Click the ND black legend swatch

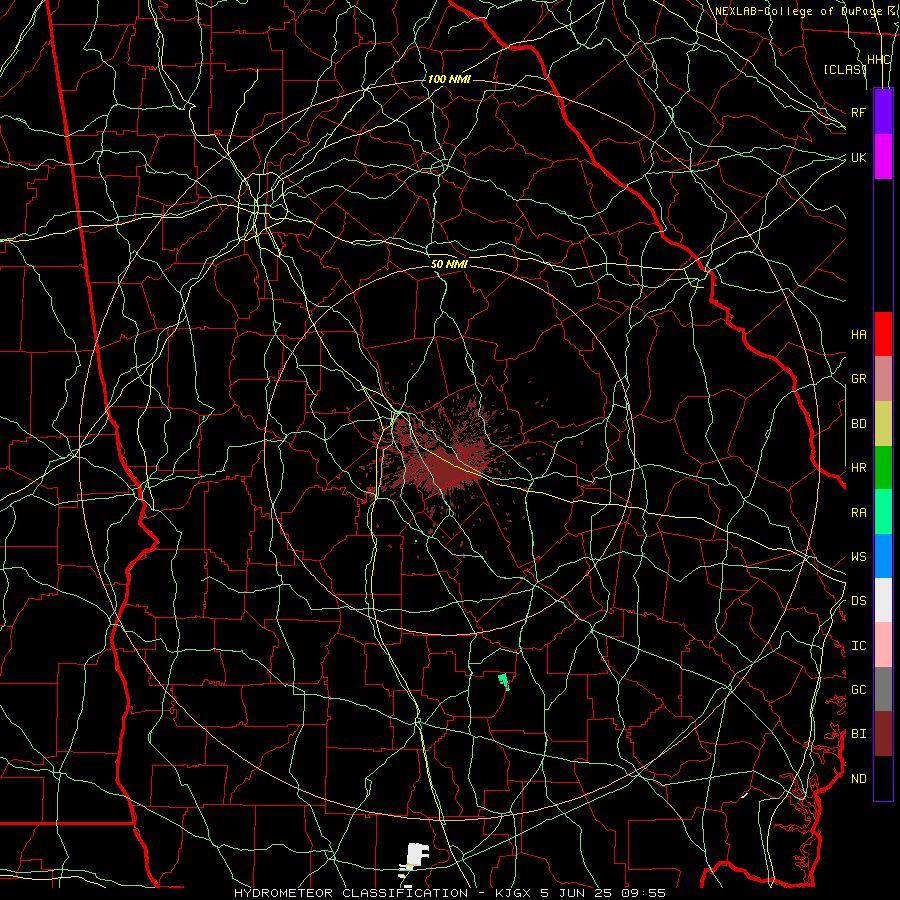pyautogui.click(x=883, y=778)
